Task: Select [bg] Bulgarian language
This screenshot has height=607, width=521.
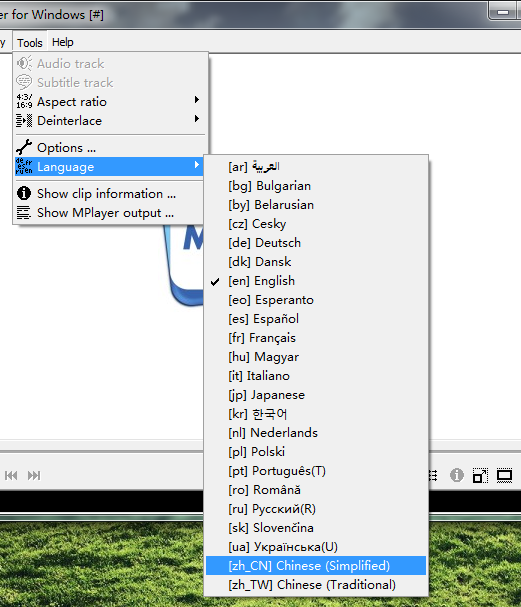Action: 316,186
